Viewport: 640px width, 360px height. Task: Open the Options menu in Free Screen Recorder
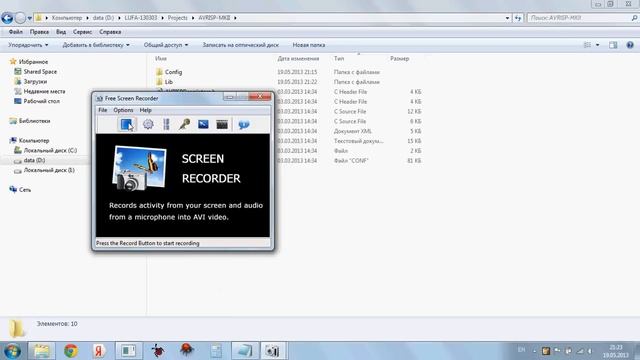tap(123, 110)
